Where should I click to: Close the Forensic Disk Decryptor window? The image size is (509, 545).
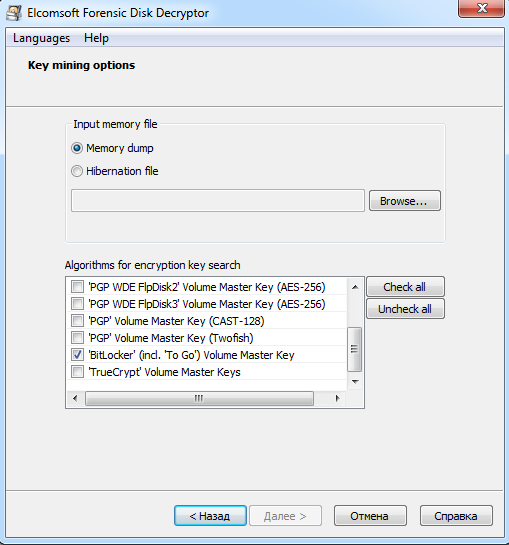tap(482, 8)
